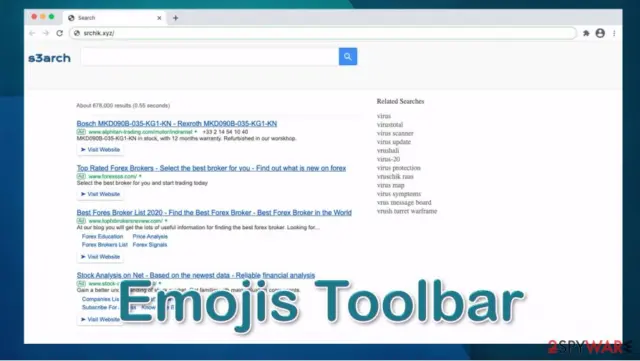Go forward using the forward arrow

click(x=46, y=33)
